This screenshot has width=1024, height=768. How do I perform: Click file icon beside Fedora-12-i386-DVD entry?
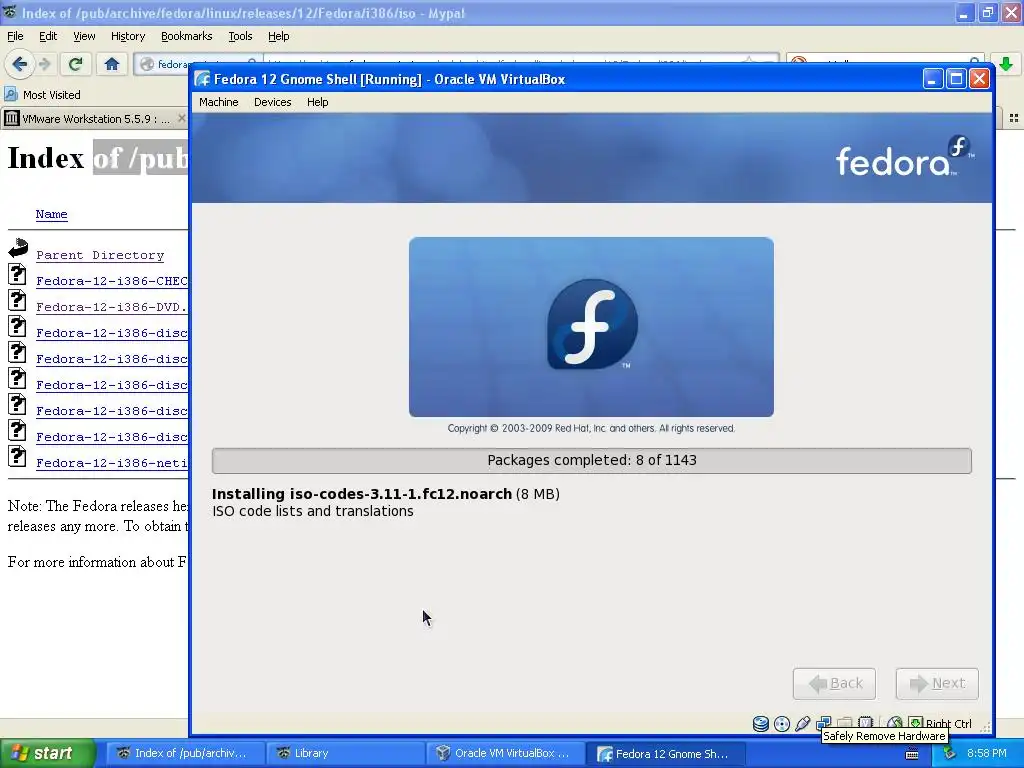pos(18,300)
